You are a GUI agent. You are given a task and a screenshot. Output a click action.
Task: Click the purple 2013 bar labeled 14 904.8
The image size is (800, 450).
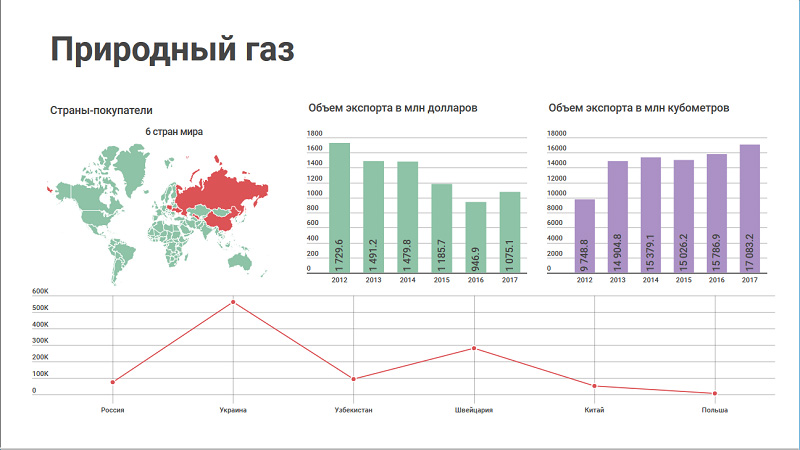[x=617, y=217]
